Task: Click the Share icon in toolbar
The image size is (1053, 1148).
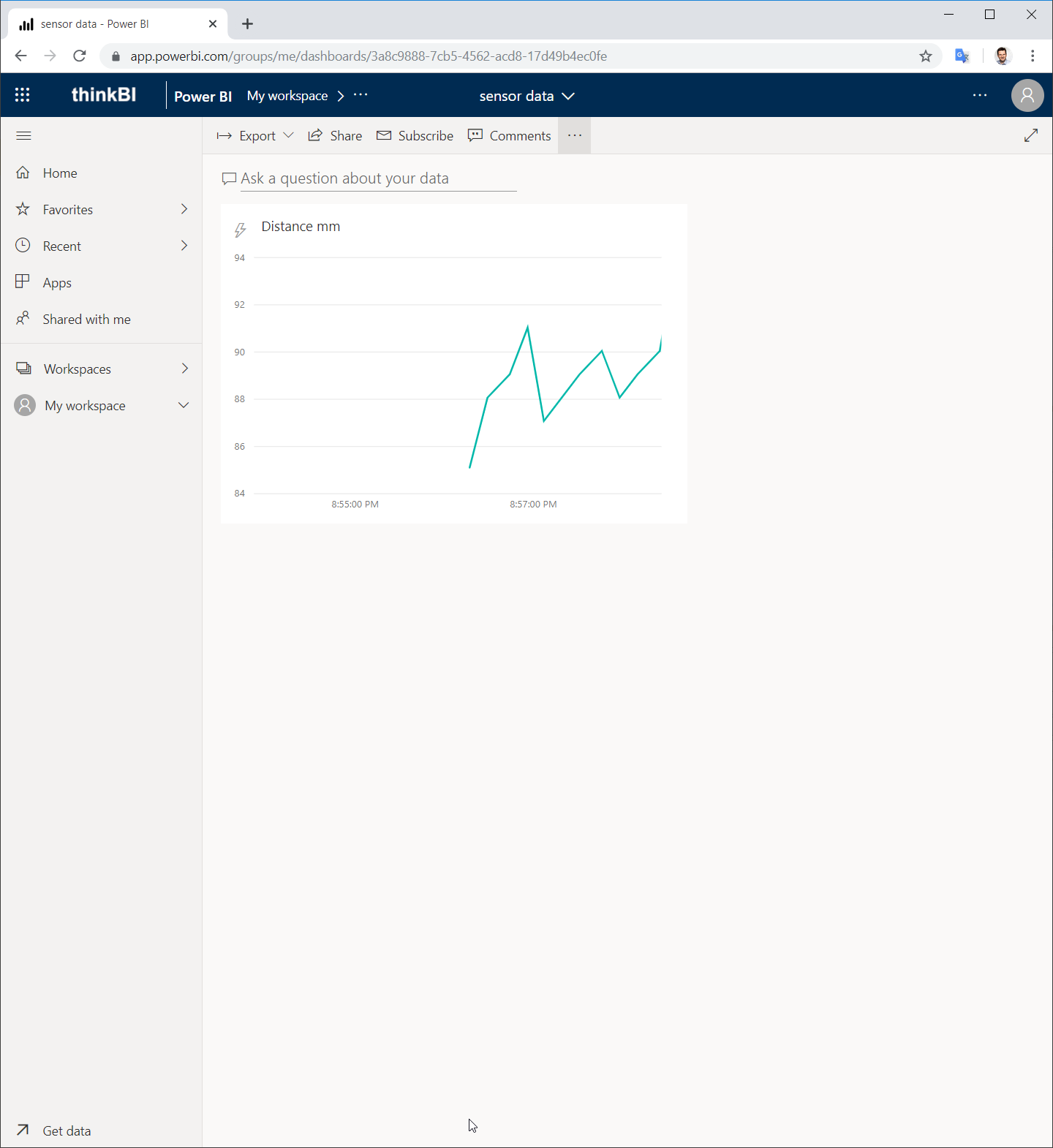Action: (x=315, y=135)
